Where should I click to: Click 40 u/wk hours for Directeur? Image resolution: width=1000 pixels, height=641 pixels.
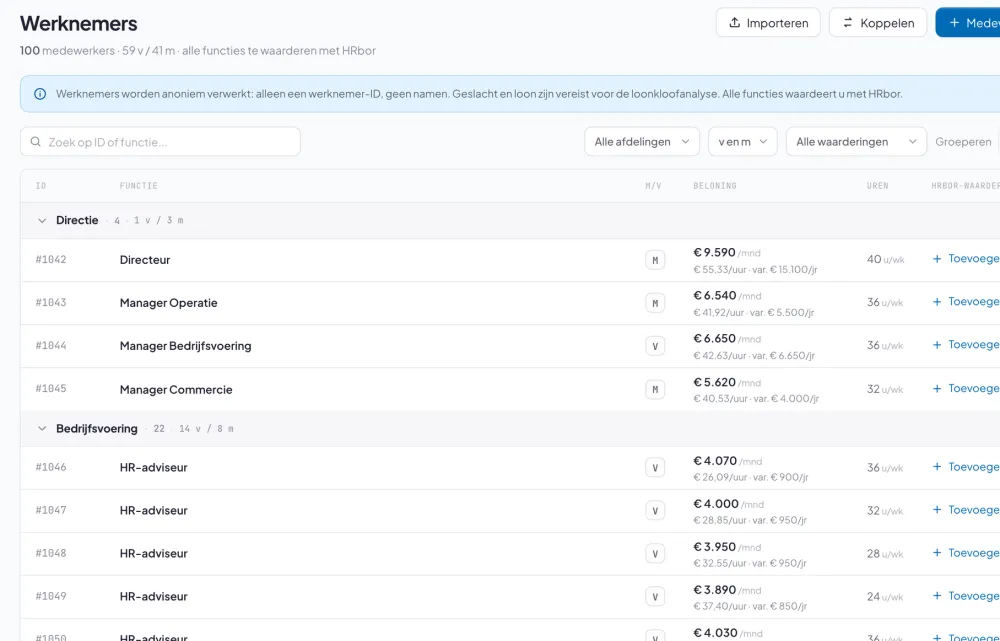tap(885, 260)
